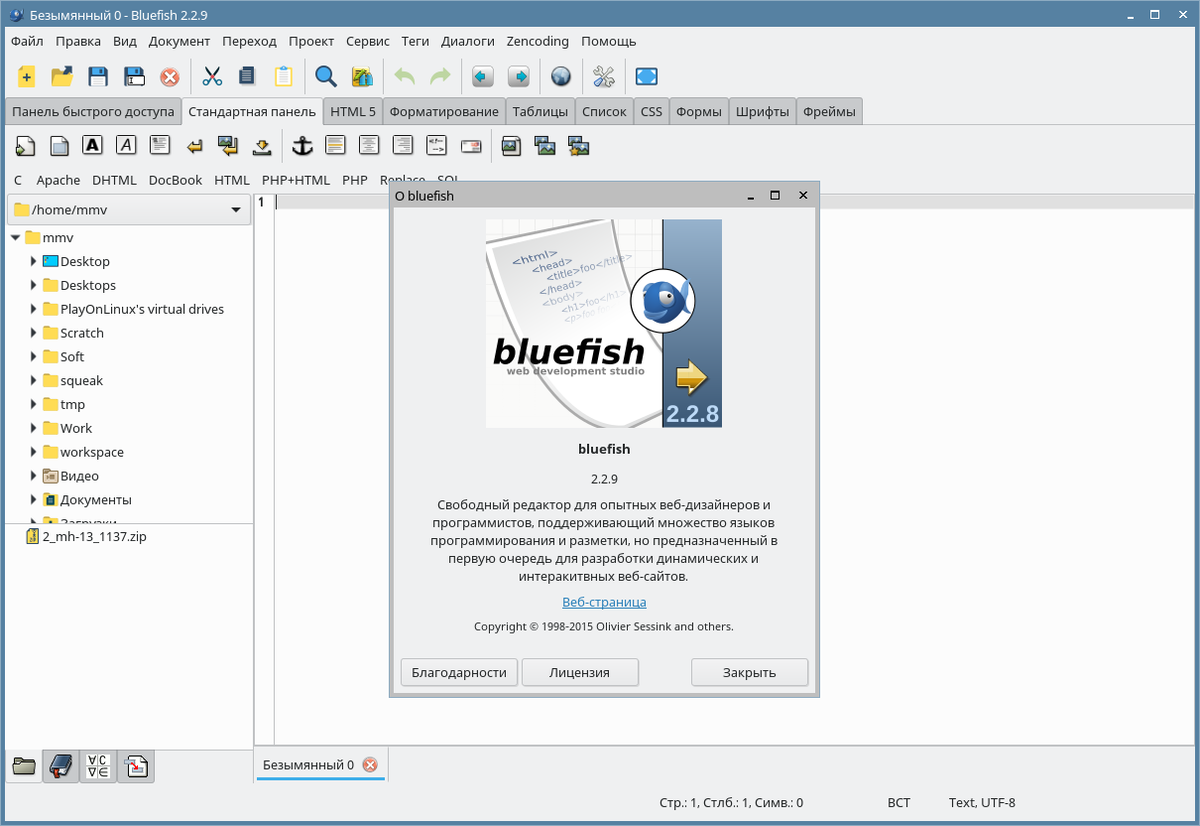
Task: Insert line break with the return arrow icon
Action: point(195,146)
